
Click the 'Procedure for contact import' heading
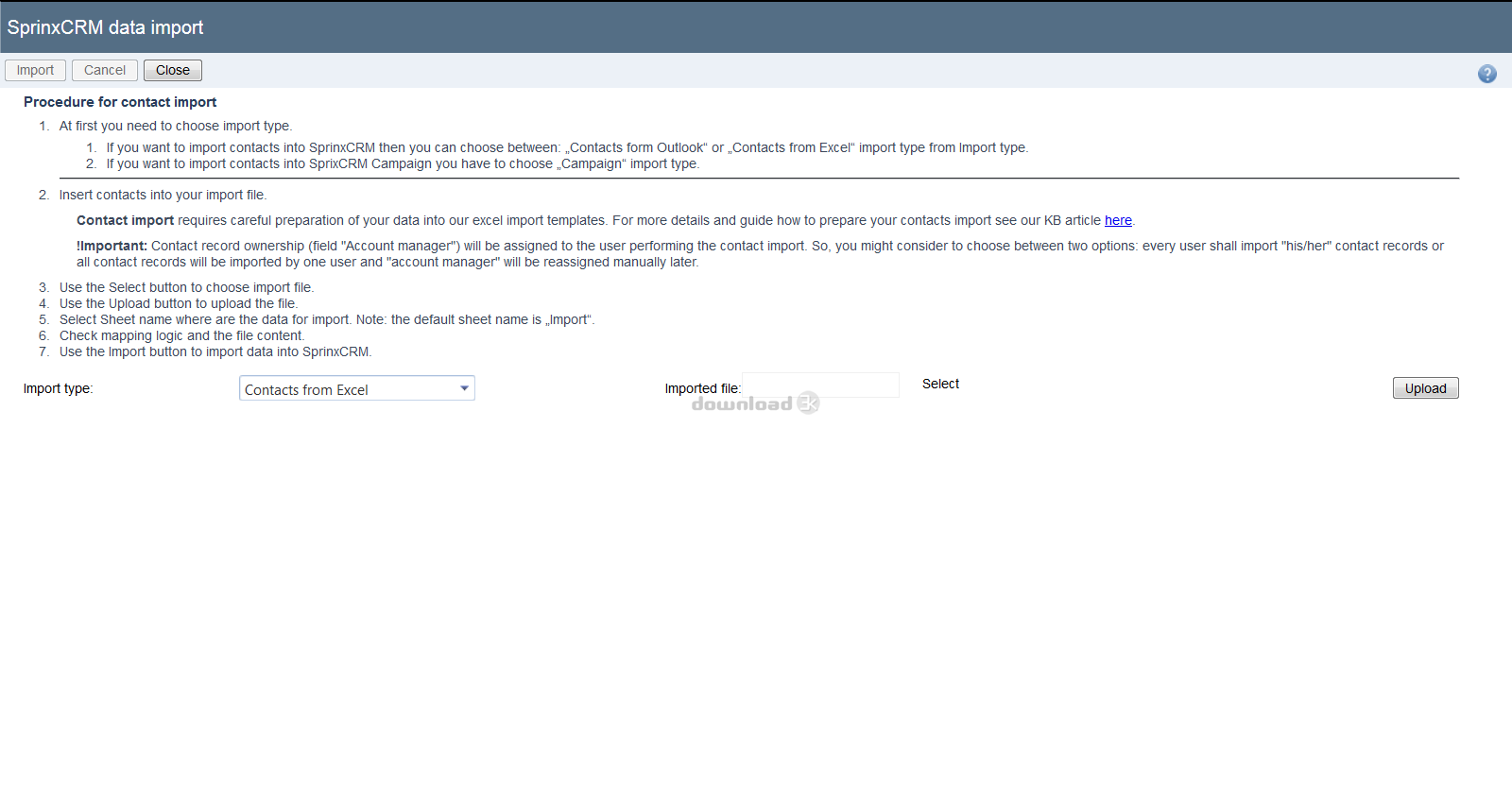(x=120, y=102)
